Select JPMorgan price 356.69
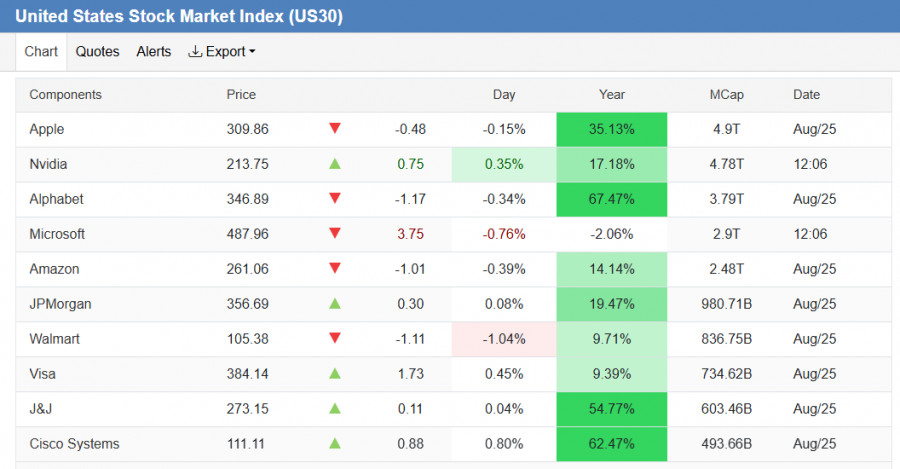Viewport: 900px width, 469px height. coord(247,304)
